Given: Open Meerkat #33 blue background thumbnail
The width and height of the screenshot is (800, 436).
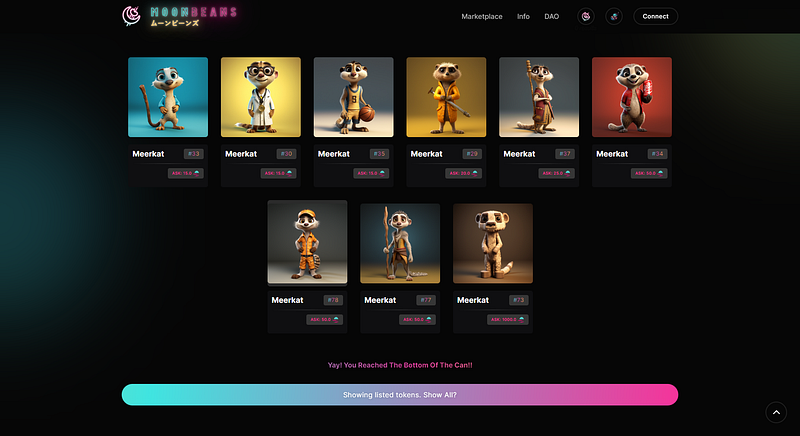Looking at the screenshot, I should click(168, 97).
